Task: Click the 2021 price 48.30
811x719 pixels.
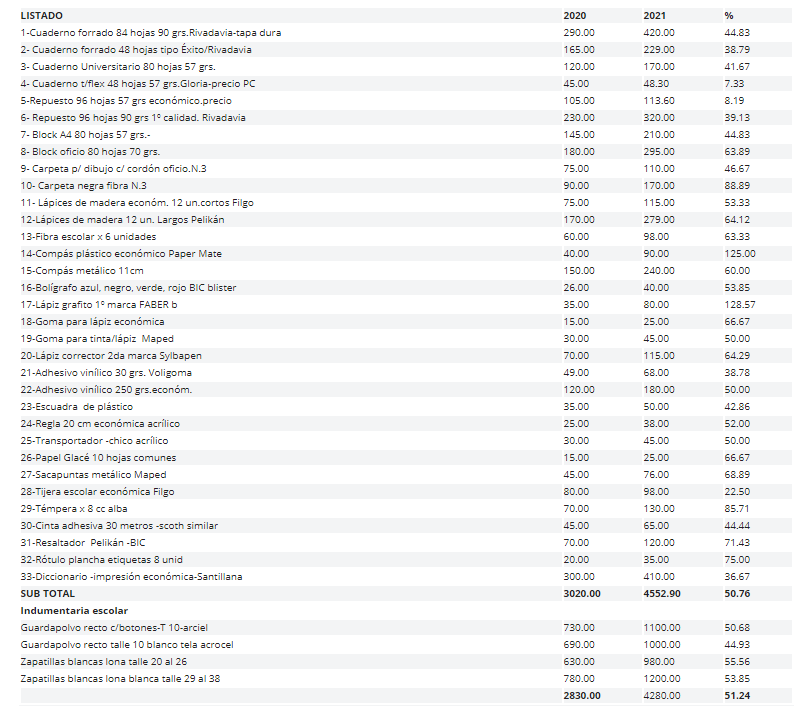Action: [x=656, y=84]
